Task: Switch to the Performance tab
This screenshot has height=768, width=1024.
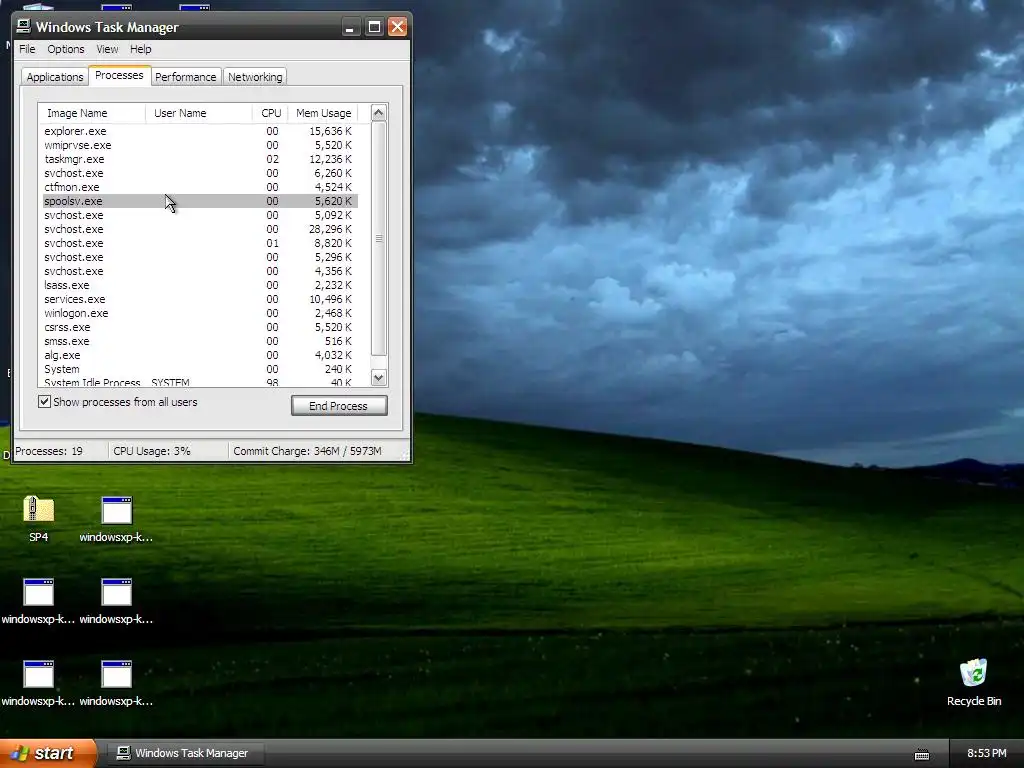Action: pyautogui.click(x=185, y=76)
